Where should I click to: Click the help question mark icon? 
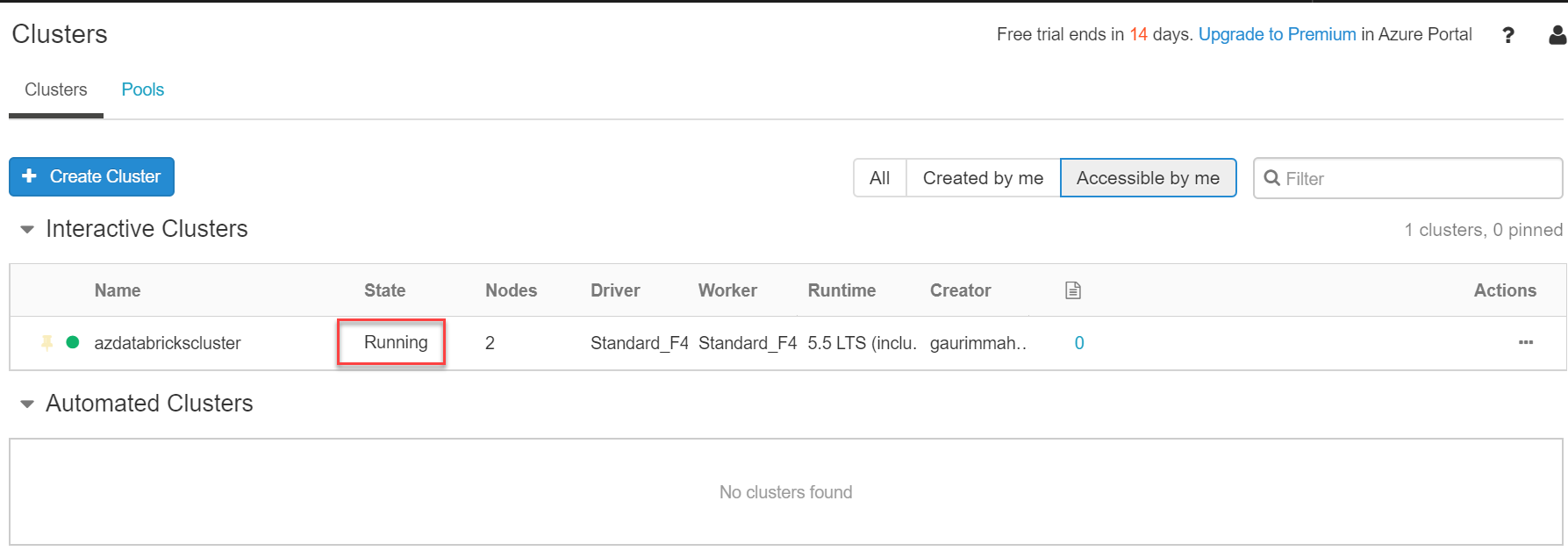tap(1507, 35)
